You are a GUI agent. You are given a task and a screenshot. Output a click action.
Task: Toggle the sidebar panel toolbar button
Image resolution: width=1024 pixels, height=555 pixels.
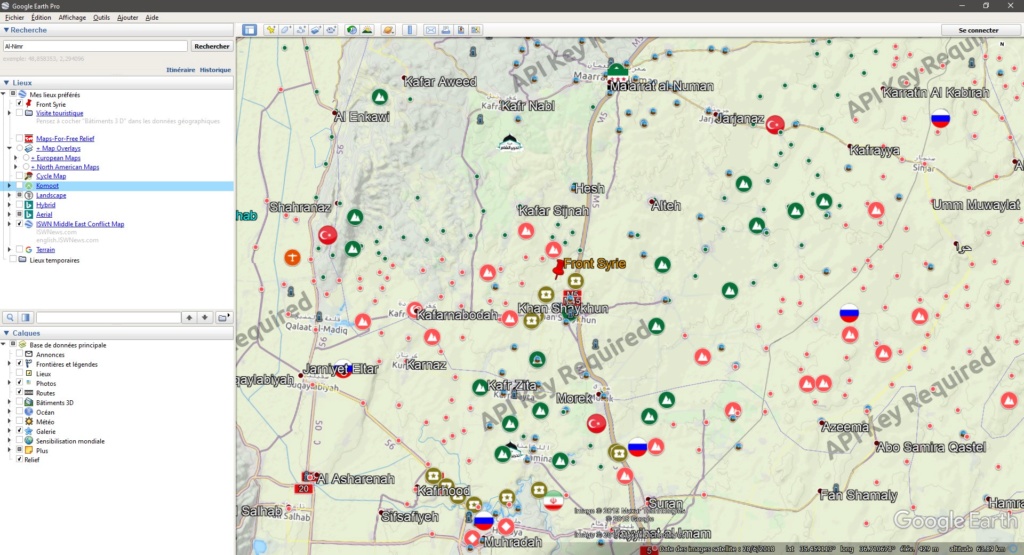pyautogui.click(x=249, y=30)
